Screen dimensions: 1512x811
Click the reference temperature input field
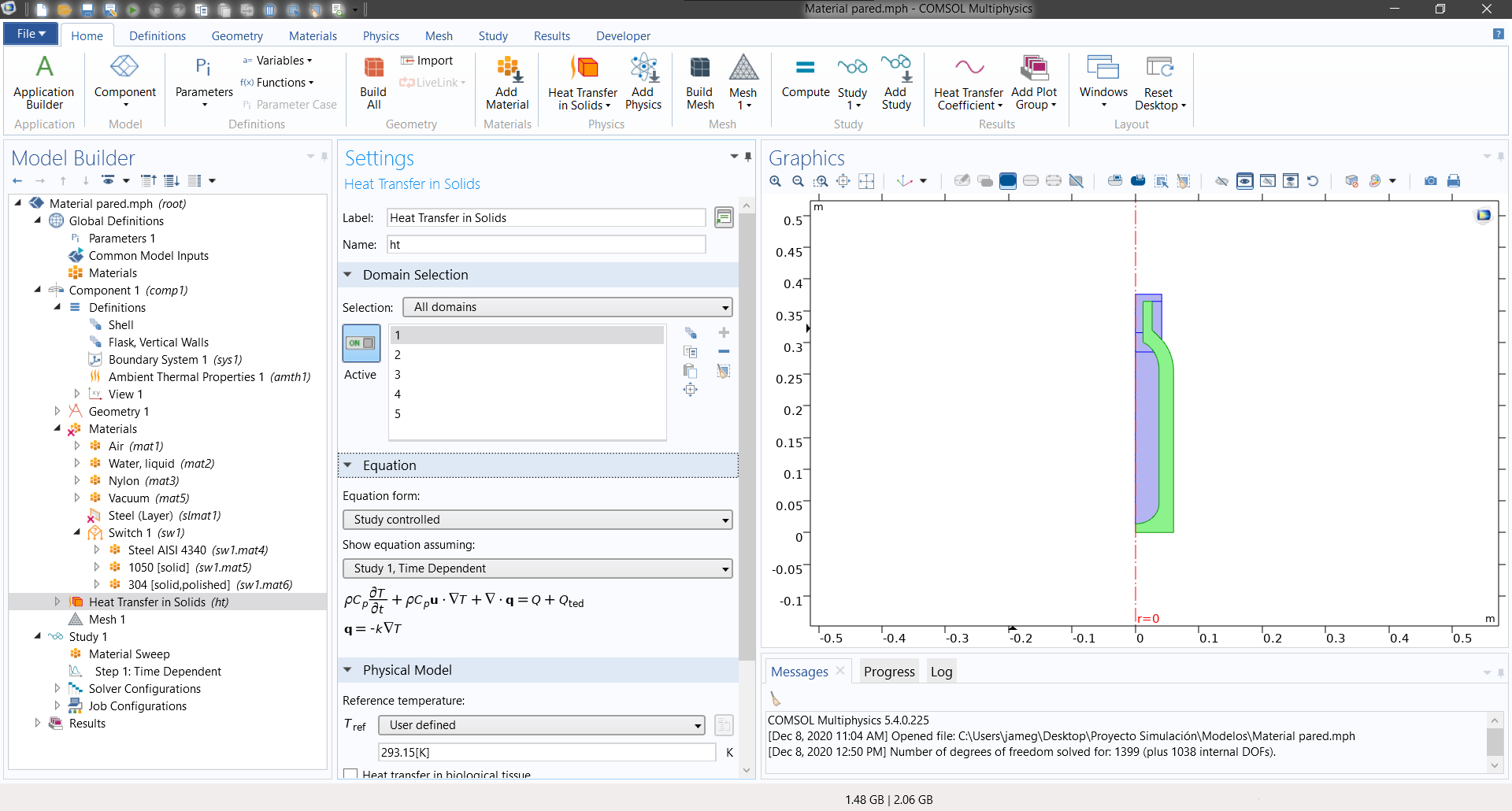tap(547, 752)
